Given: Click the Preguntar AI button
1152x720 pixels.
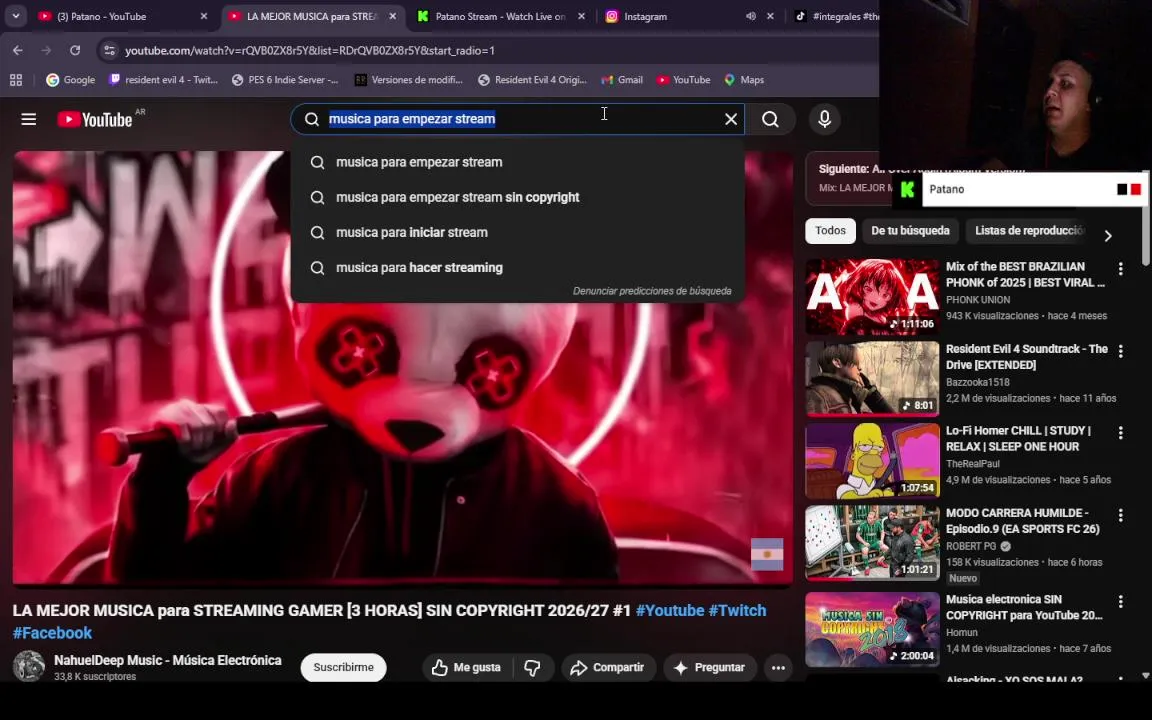Looking at the screenshot, I should [x=710, y=668].
